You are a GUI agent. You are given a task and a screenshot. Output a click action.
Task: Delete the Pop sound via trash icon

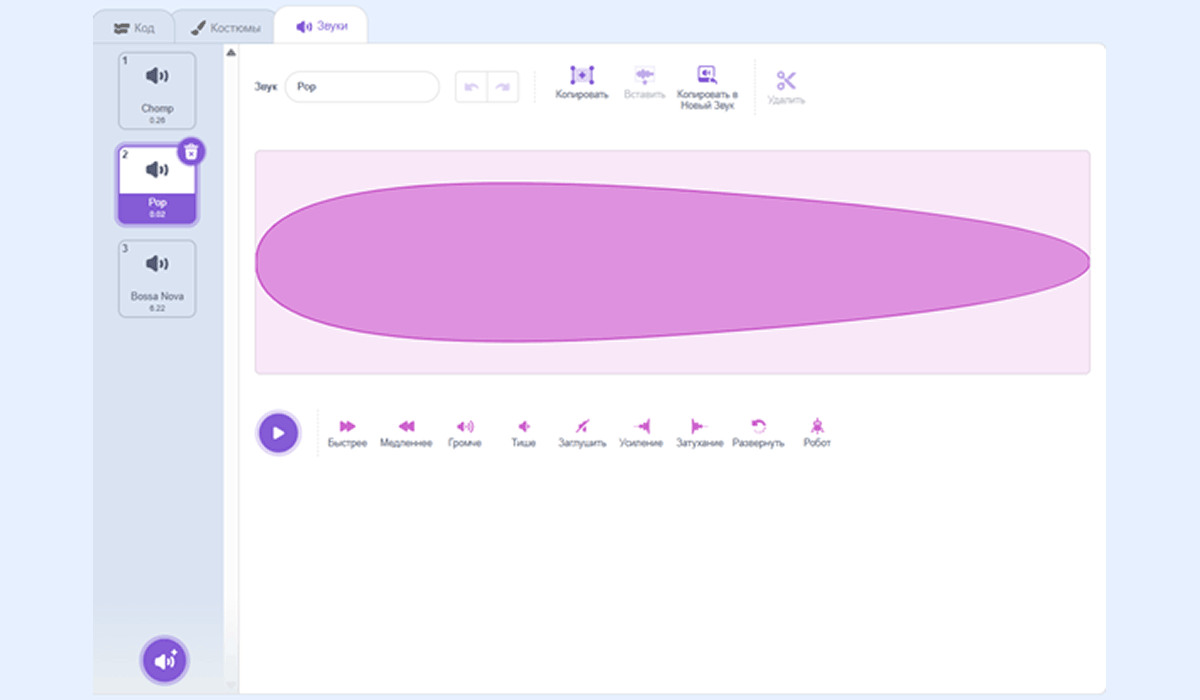coord(192,151)
